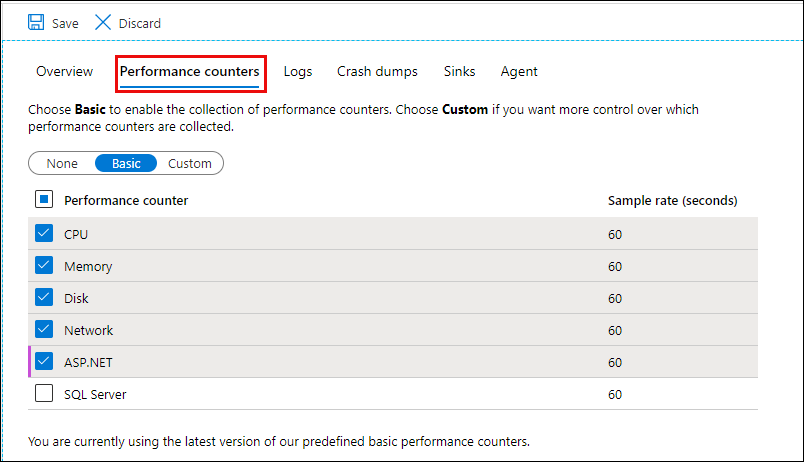This screenshot has width=804, height=462.
Task: Switch to the Agent tab
Action: [519, 72]
